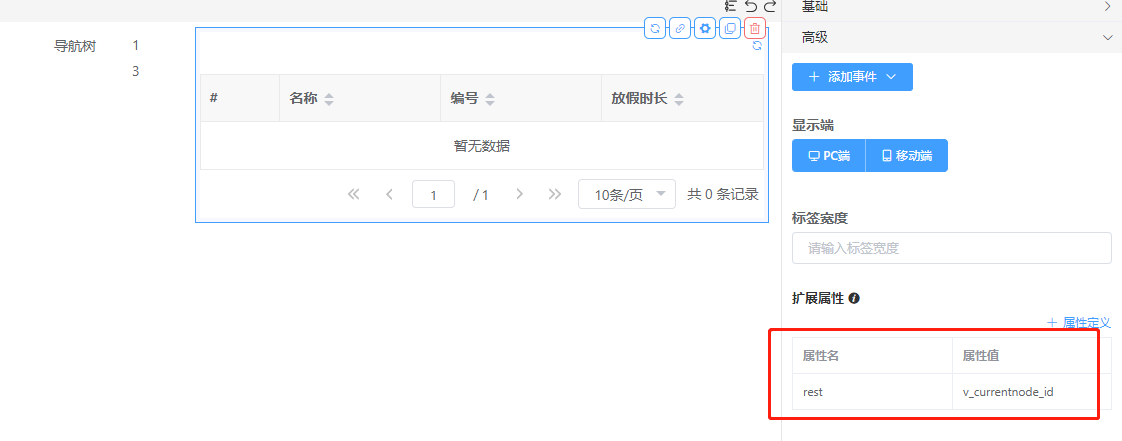Screen dimensions: 1122x441
Task: Open component settings gear icon
Action: (705, 29)
